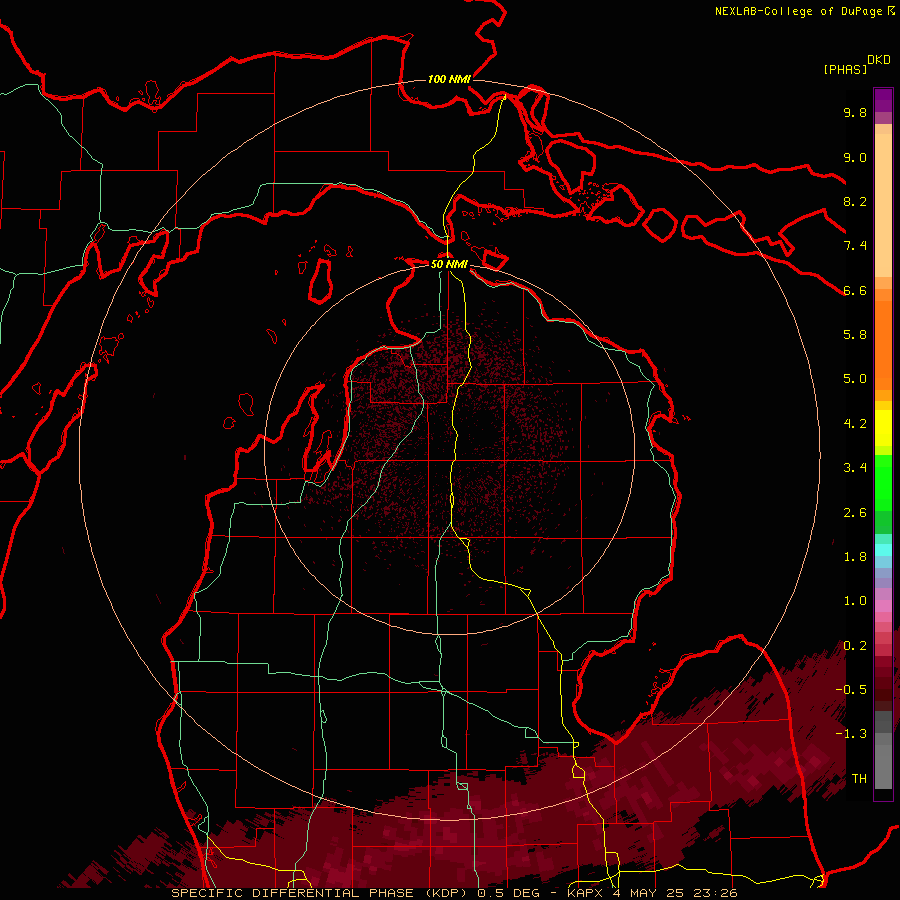Click the DKD label above the color scale

[x=879, y=60]
